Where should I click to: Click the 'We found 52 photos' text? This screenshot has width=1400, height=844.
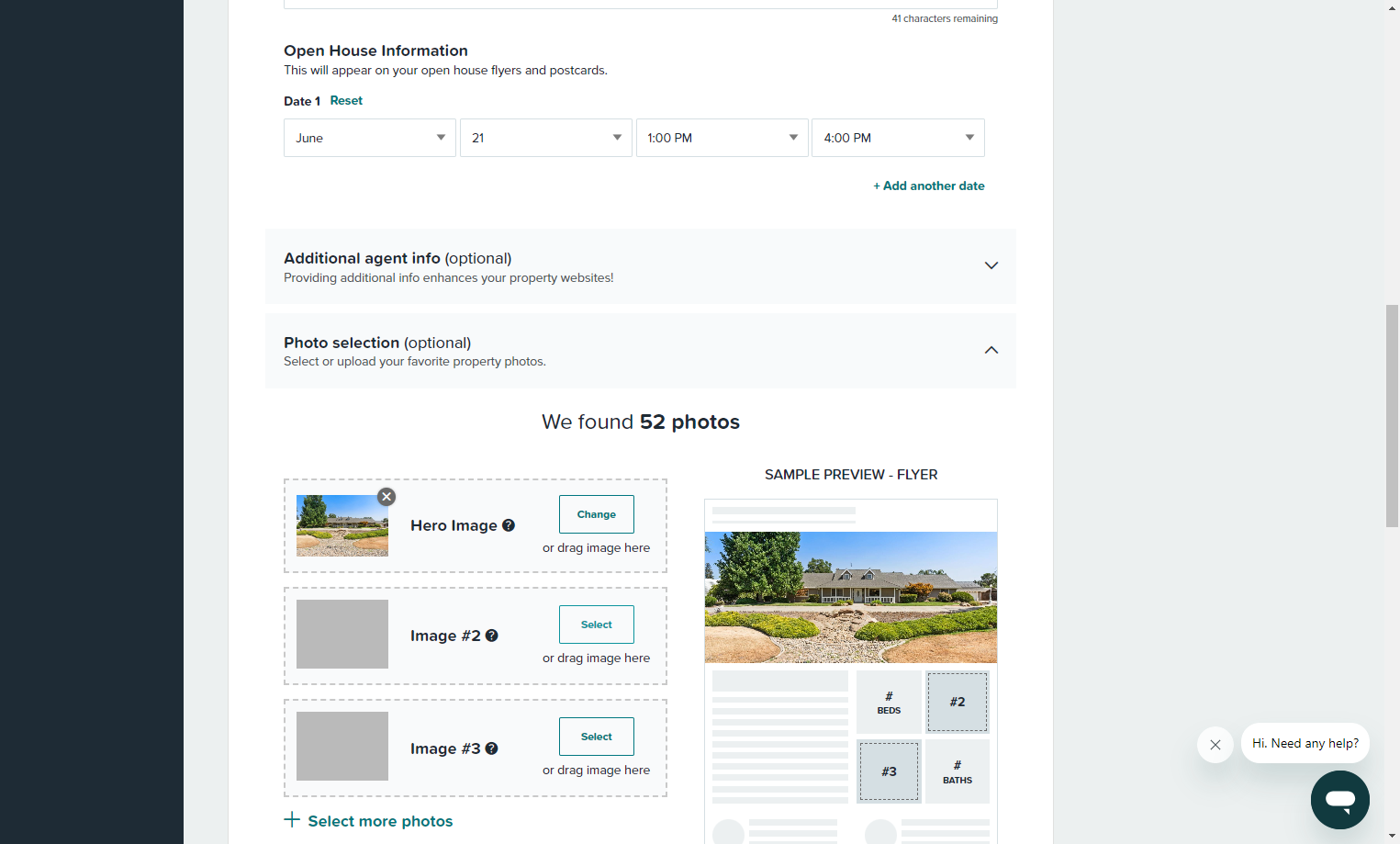pyautogui.click(x=641, y=422)
